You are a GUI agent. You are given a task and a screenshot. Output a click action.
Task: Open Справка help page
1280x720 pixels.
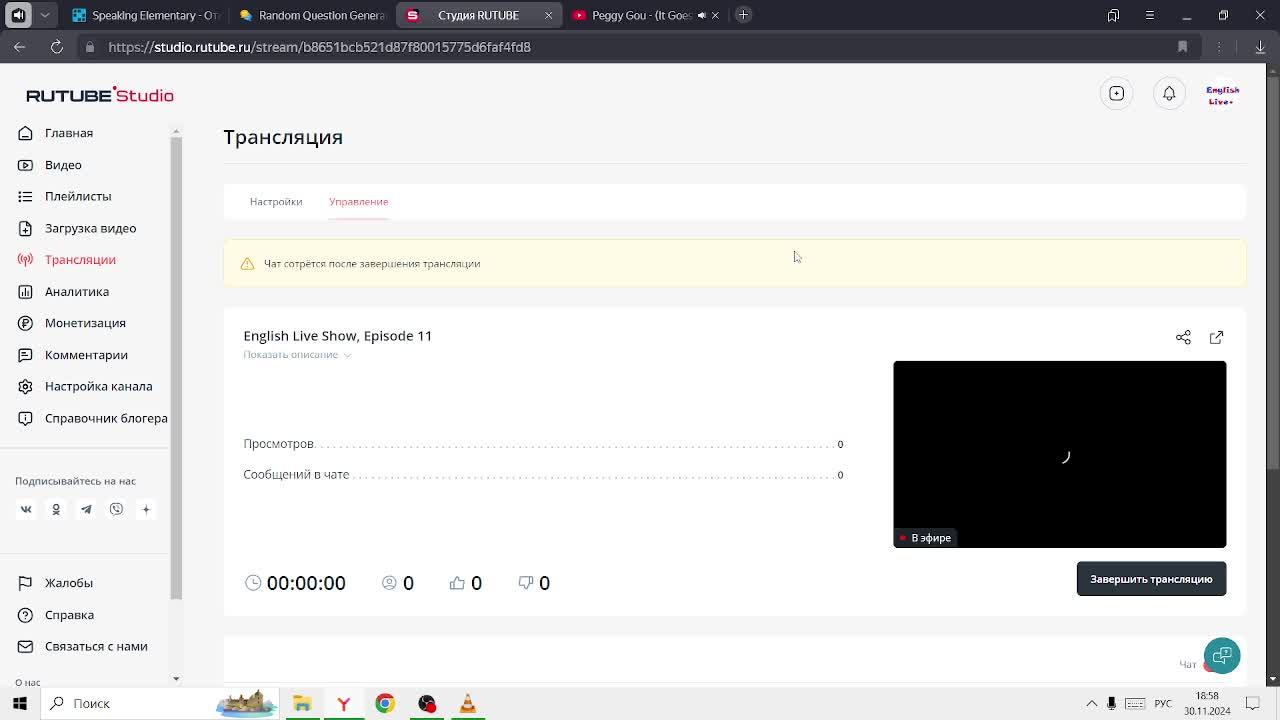(x=69, y=615)
